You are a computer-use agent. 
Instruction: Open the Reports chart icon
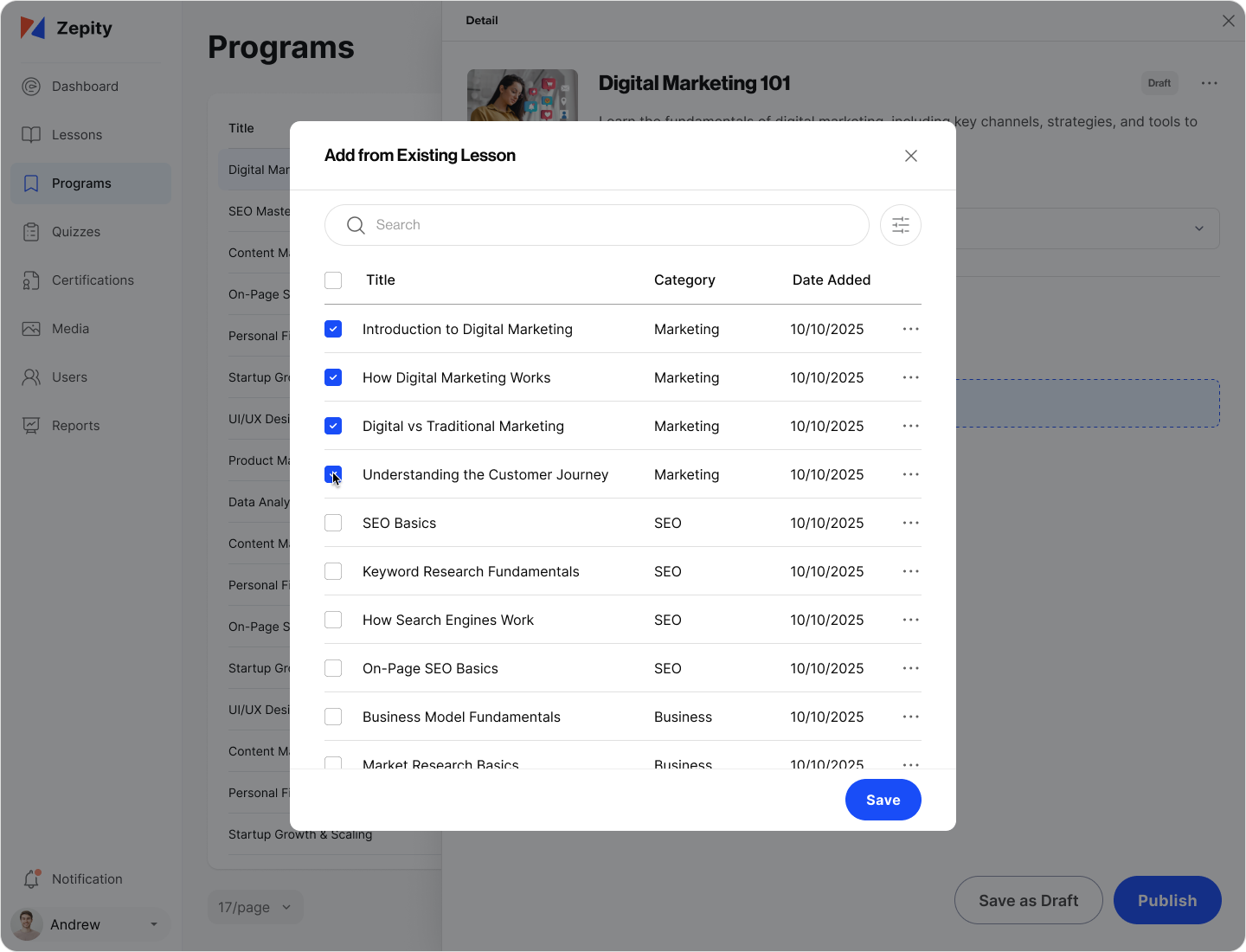pos(31,426)
